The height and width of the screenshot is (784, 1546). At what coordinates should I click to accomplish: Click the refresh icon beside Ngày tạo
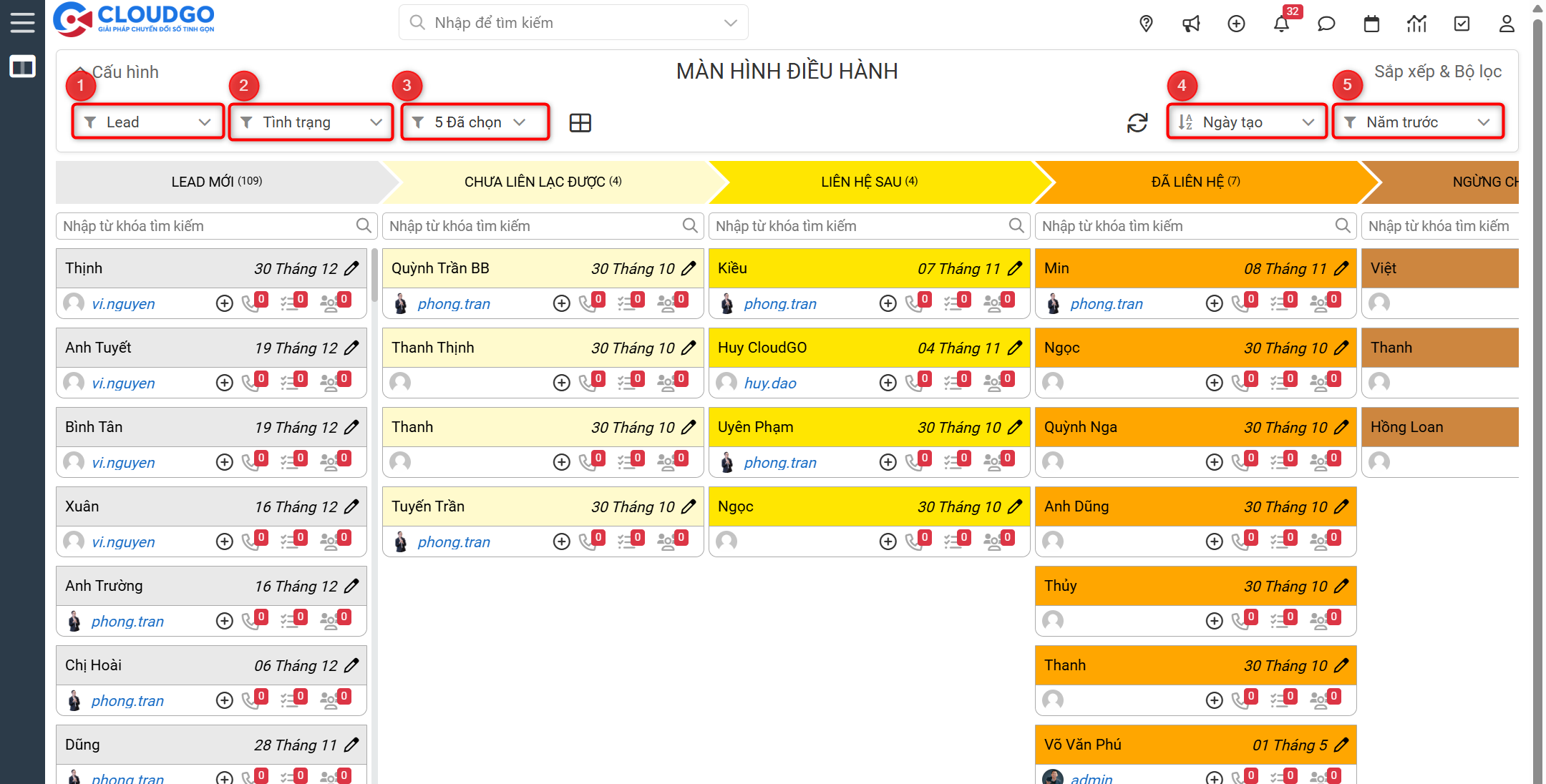pyautogui.click(x=1137, y=123)
